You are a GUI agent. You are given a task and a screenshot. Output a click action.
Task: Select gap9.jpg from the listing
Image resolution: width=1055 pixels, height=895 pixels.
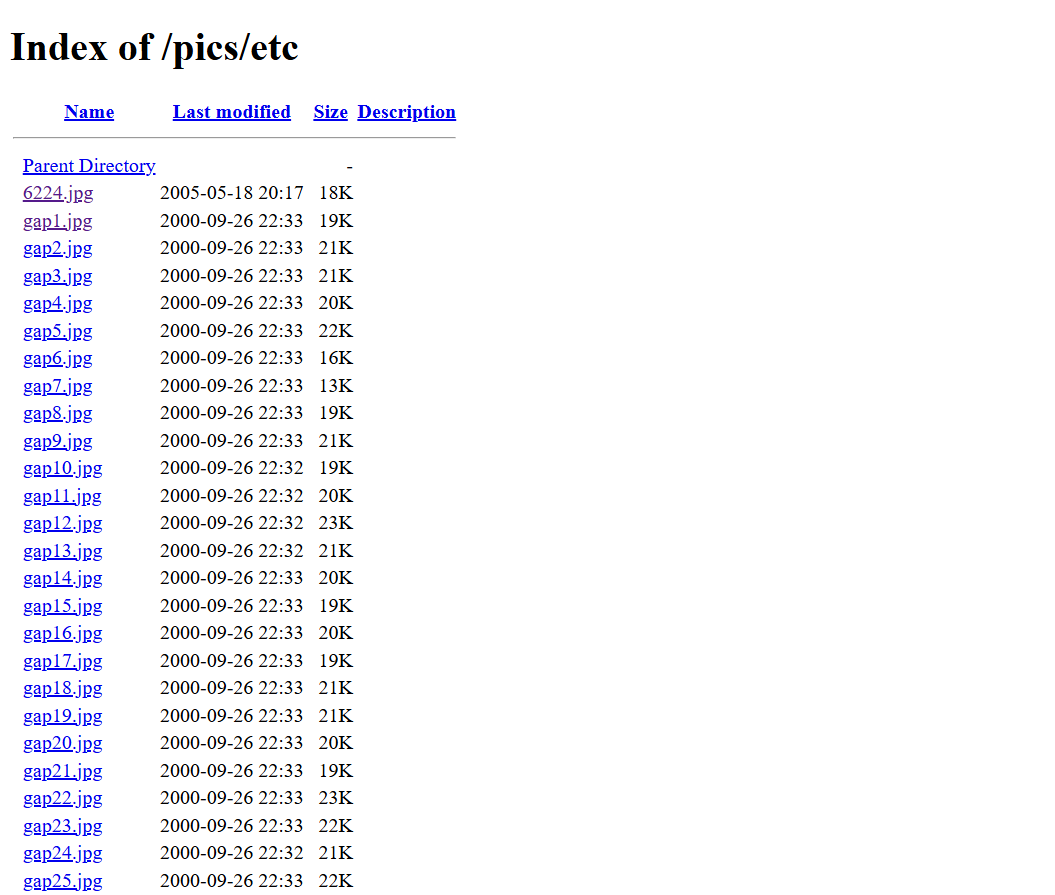(58, 441)
